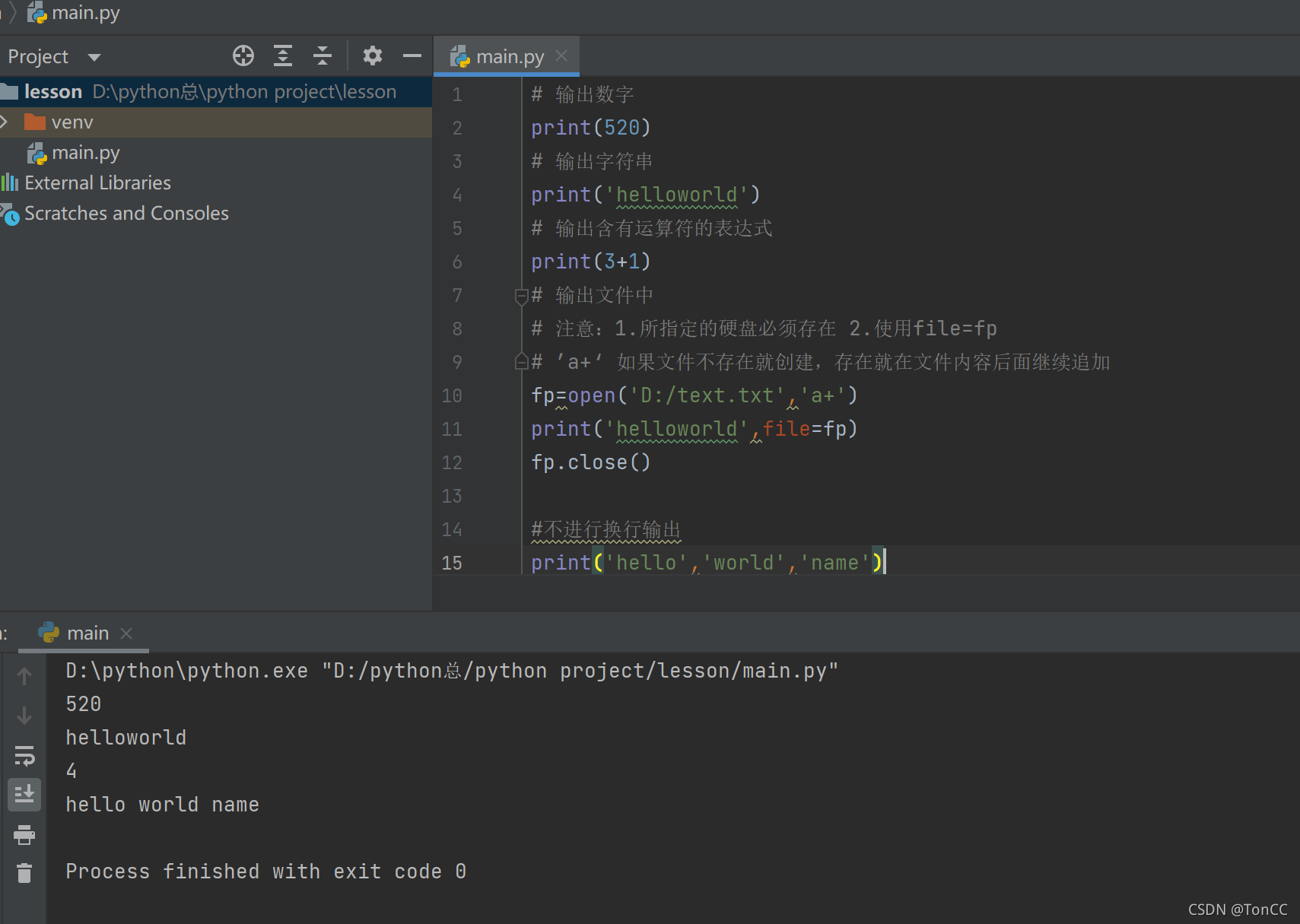Click the file=fp argument on line 11
1300x924 pixels.
coord(805,429)
